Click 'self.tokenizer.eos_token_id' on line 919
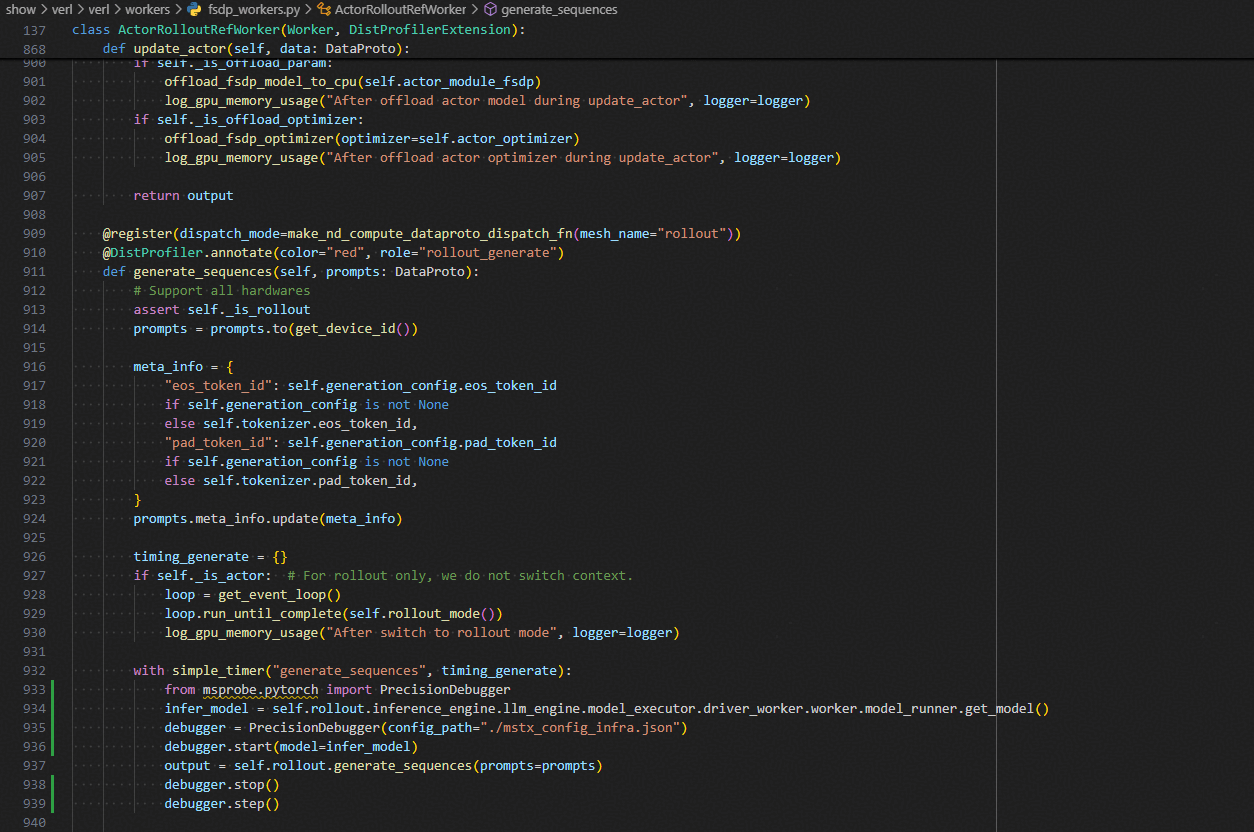1254x832 pixels. [306, 424]
